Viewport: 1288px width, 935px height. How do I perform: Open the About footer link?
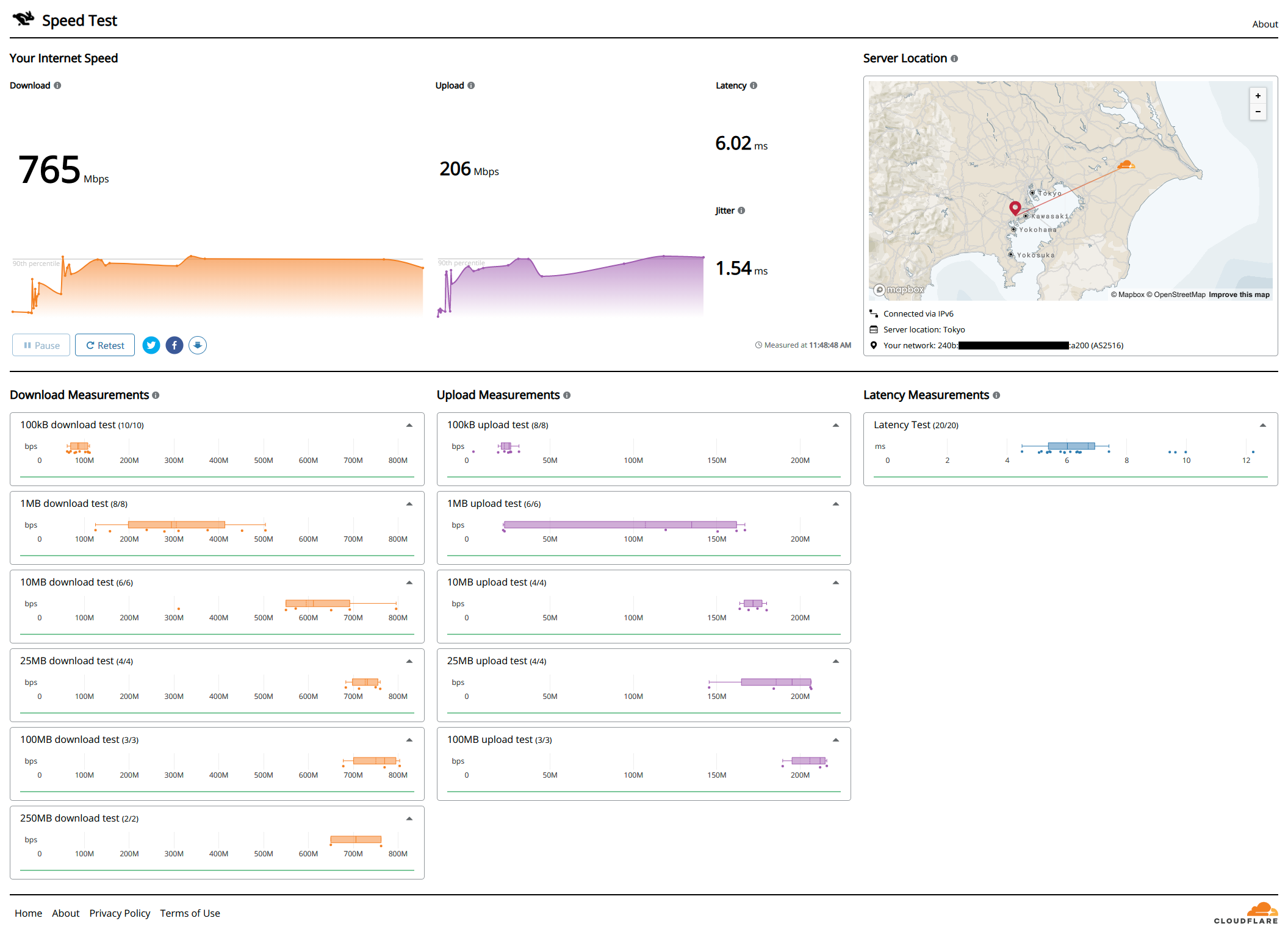(x=66, y=913)
